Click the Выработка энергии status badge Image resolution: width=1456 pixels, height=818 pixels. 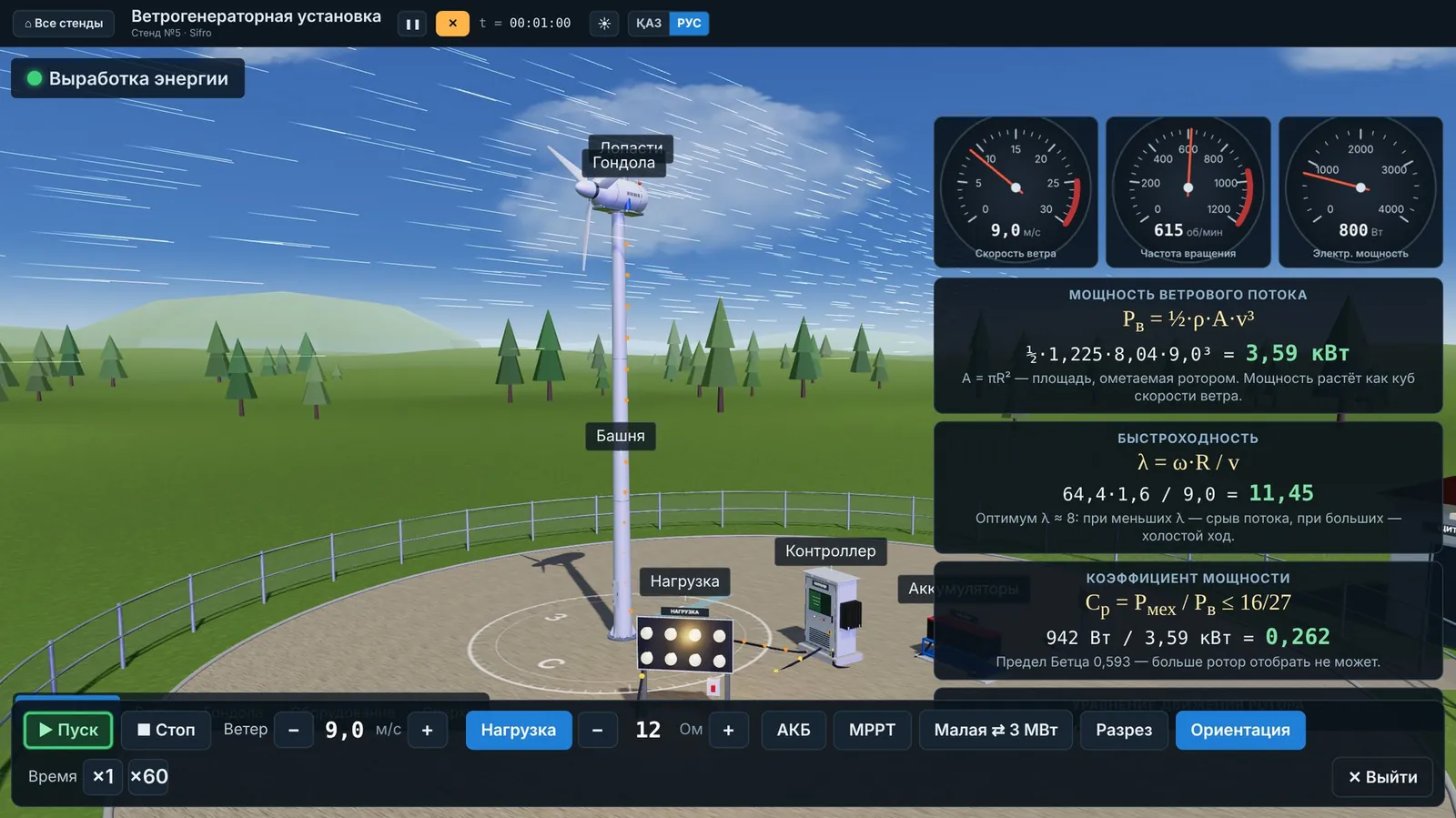coord(127,78)
